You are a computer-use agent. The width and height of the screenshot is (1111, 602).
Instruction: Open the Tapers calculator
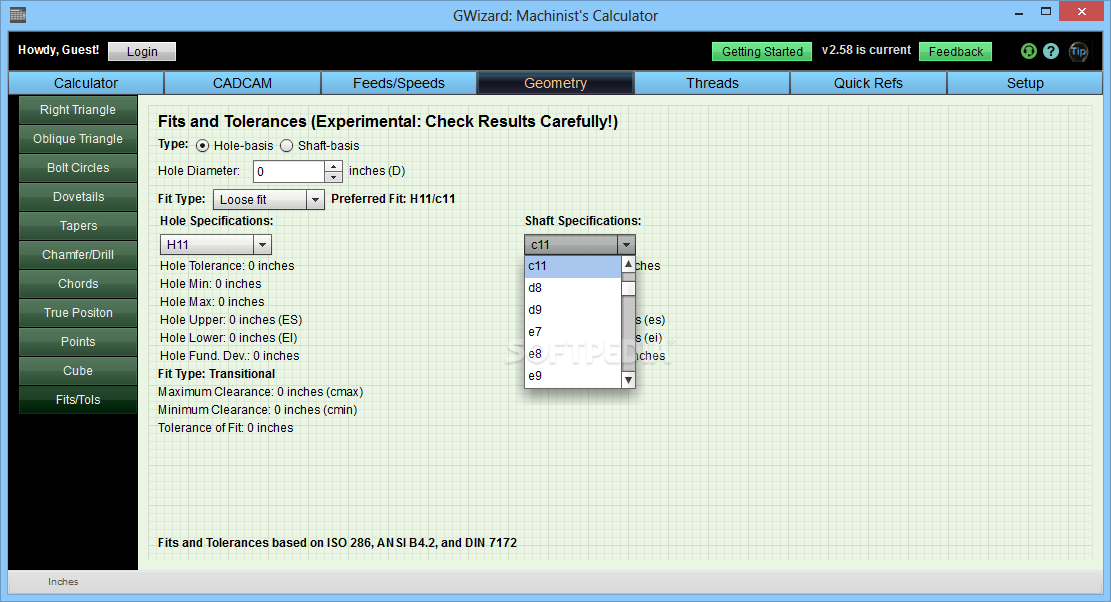78,226
